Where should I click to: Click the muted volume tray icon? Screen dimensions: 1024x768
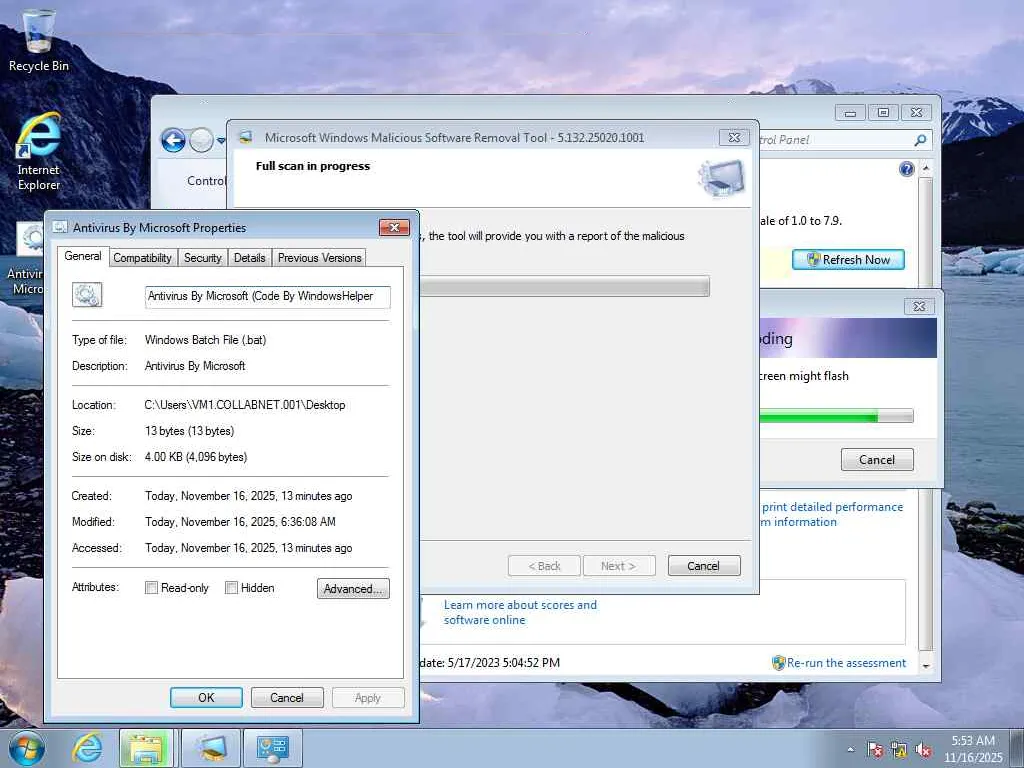click(923, 749)
